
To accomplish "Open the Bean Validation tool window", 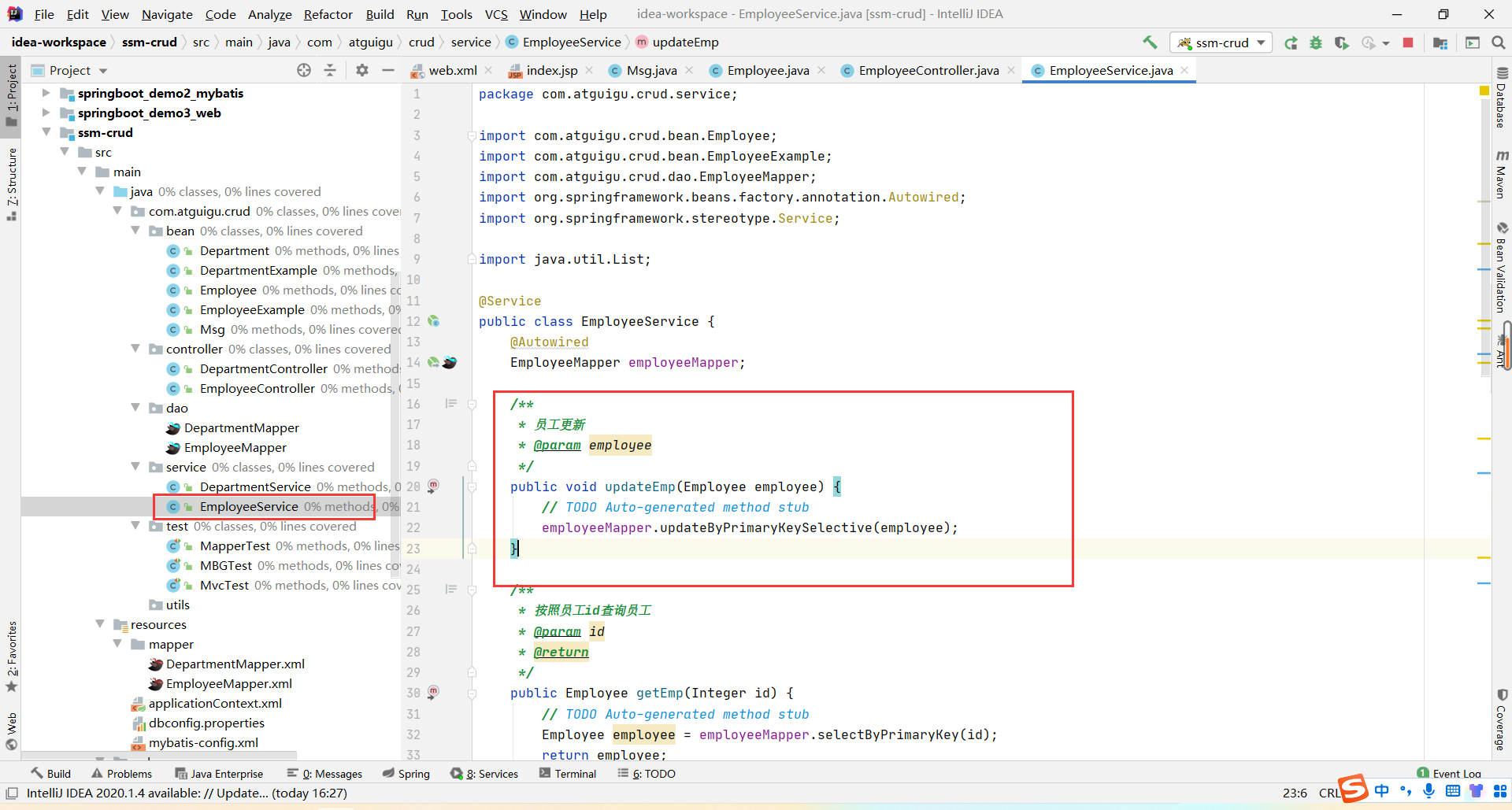I will [1502, 268].
